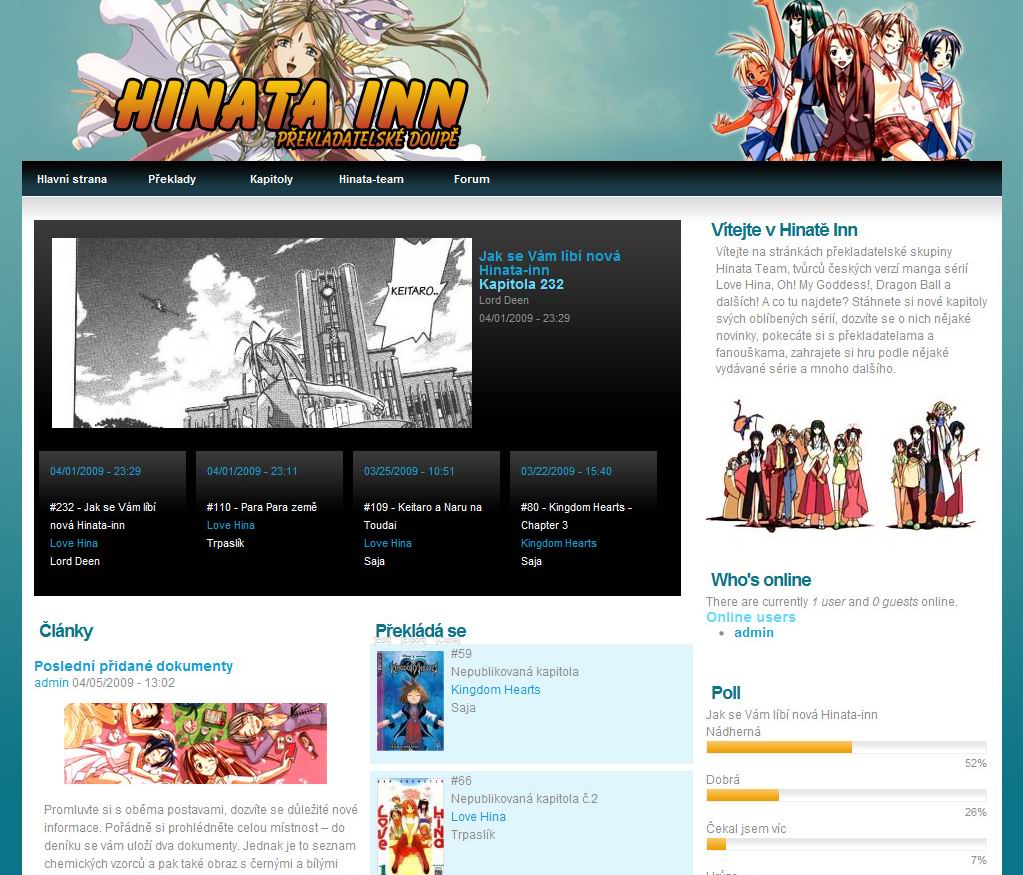This screenshot has width=1023, height=875.
Task: Click the 'Čekal jsem víc' poll result bar
Action: pos(846,844)
